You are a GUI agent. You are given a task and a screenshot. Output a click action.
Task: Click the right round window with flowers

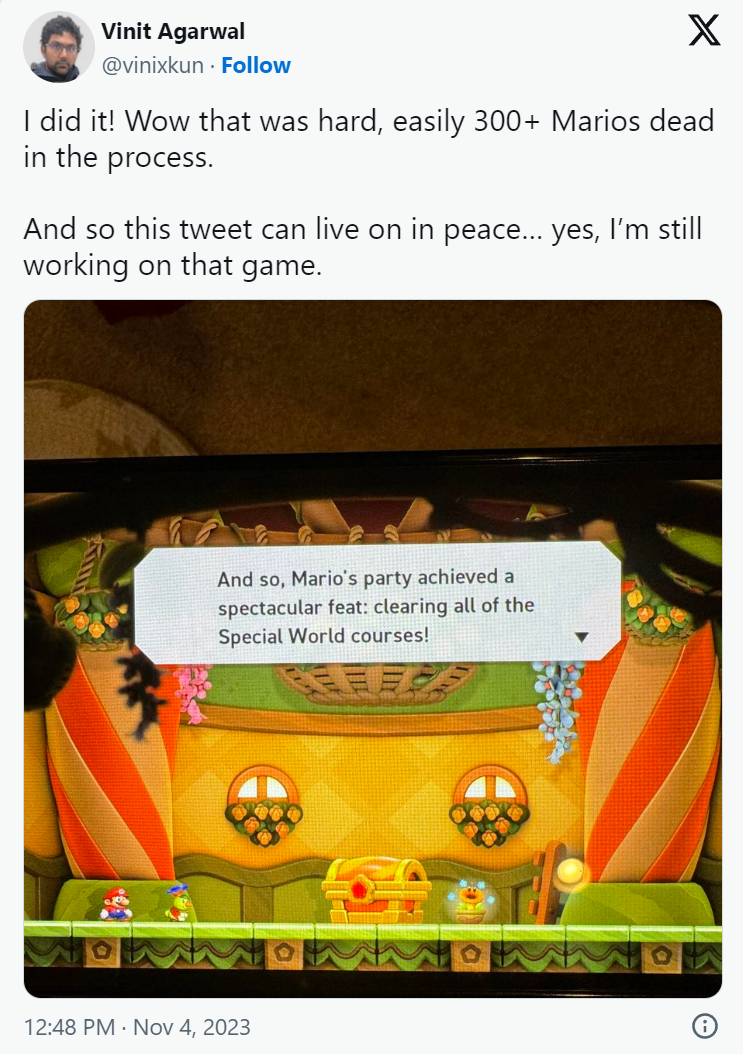tap(490, 805)
